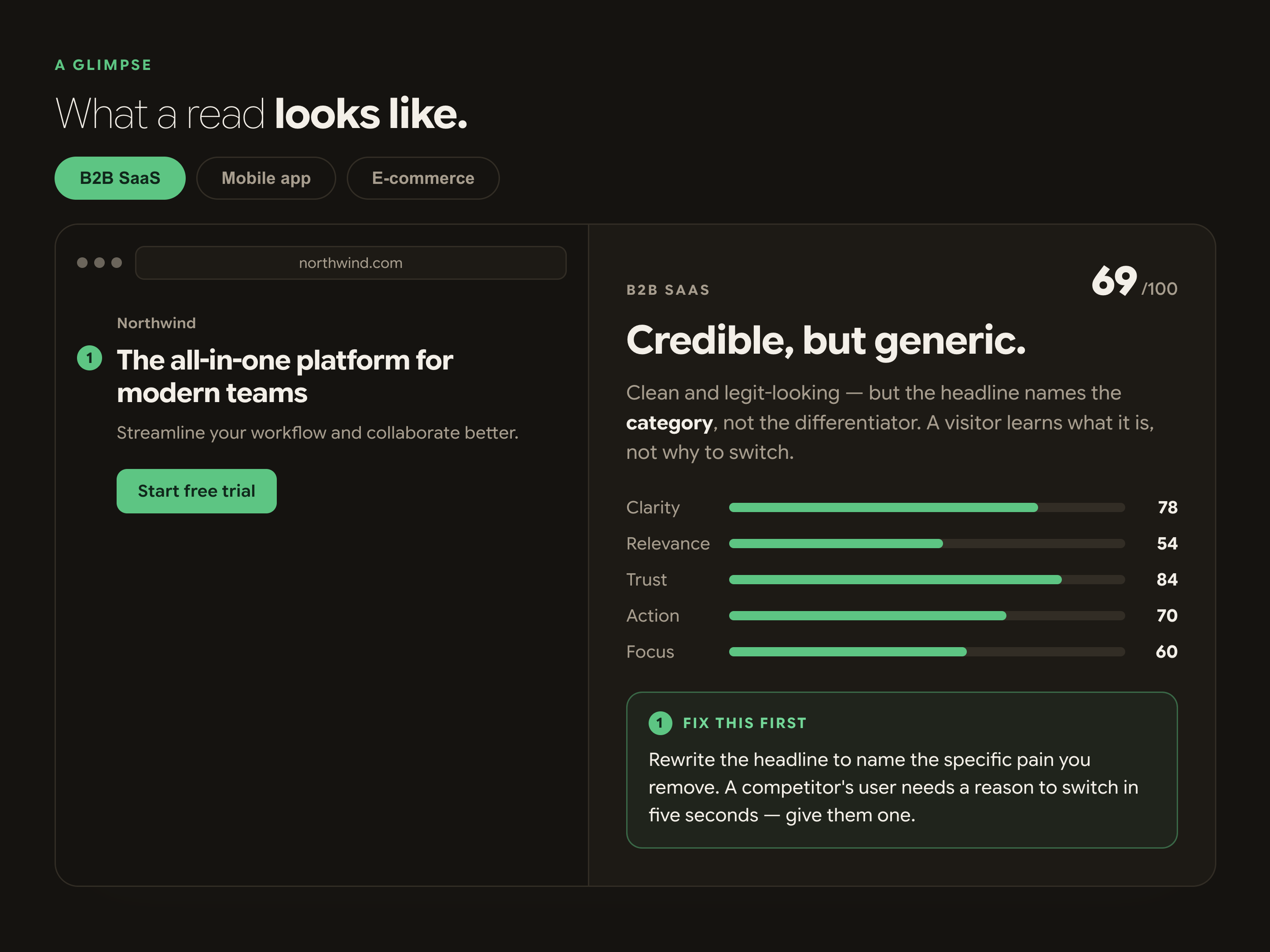Click the first browser window dot
Screen dimensions: 1270x952
pyautogui.click(x=82, y=263)
